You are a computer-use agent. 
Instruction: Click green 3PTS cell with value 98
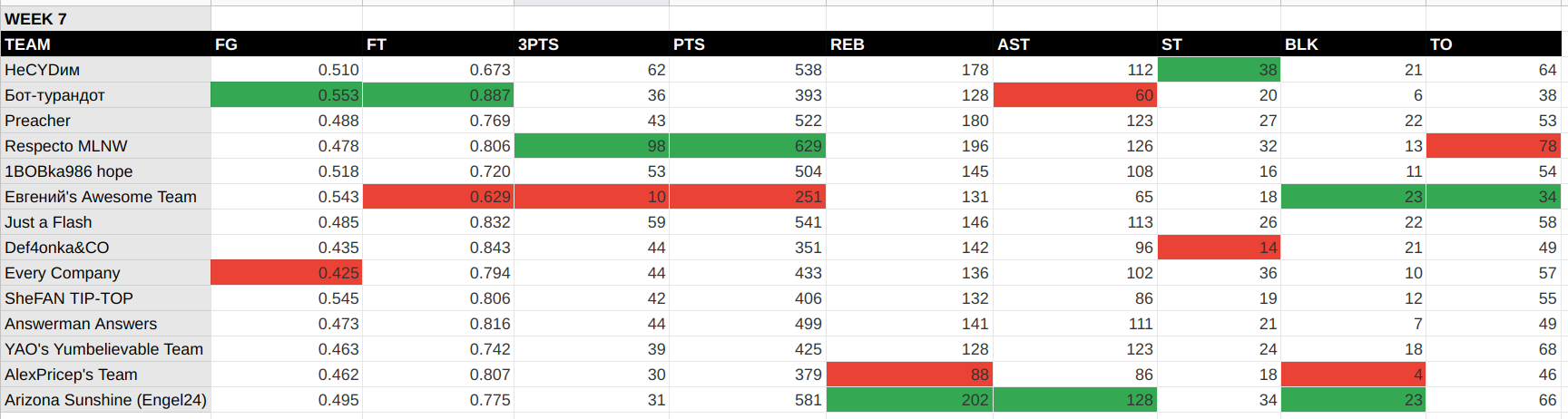coord(592,146)
